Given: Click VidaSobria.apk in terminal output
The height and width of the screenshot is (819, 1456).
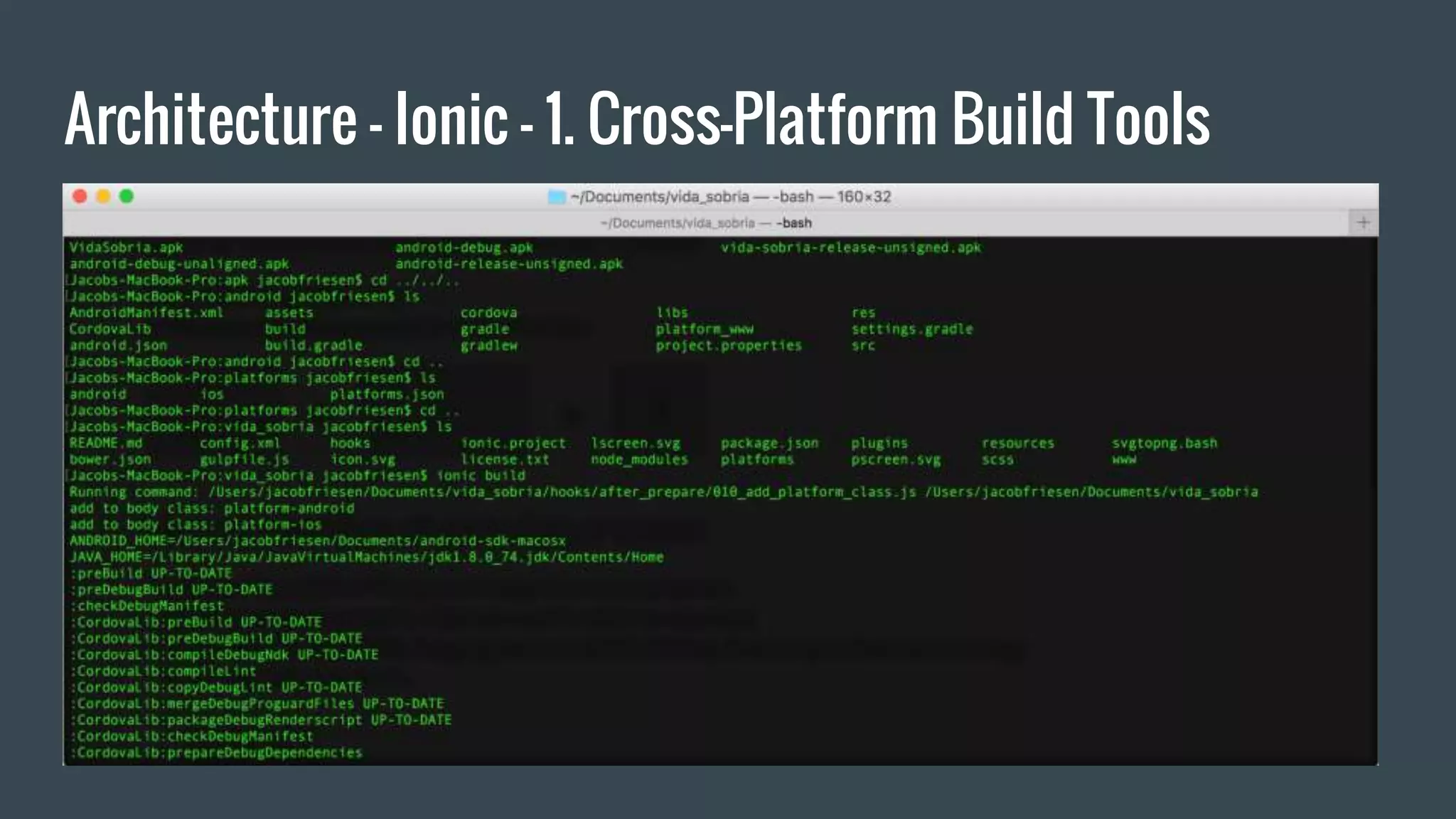Looking at the screenshot, I should (x=126, y=247).
